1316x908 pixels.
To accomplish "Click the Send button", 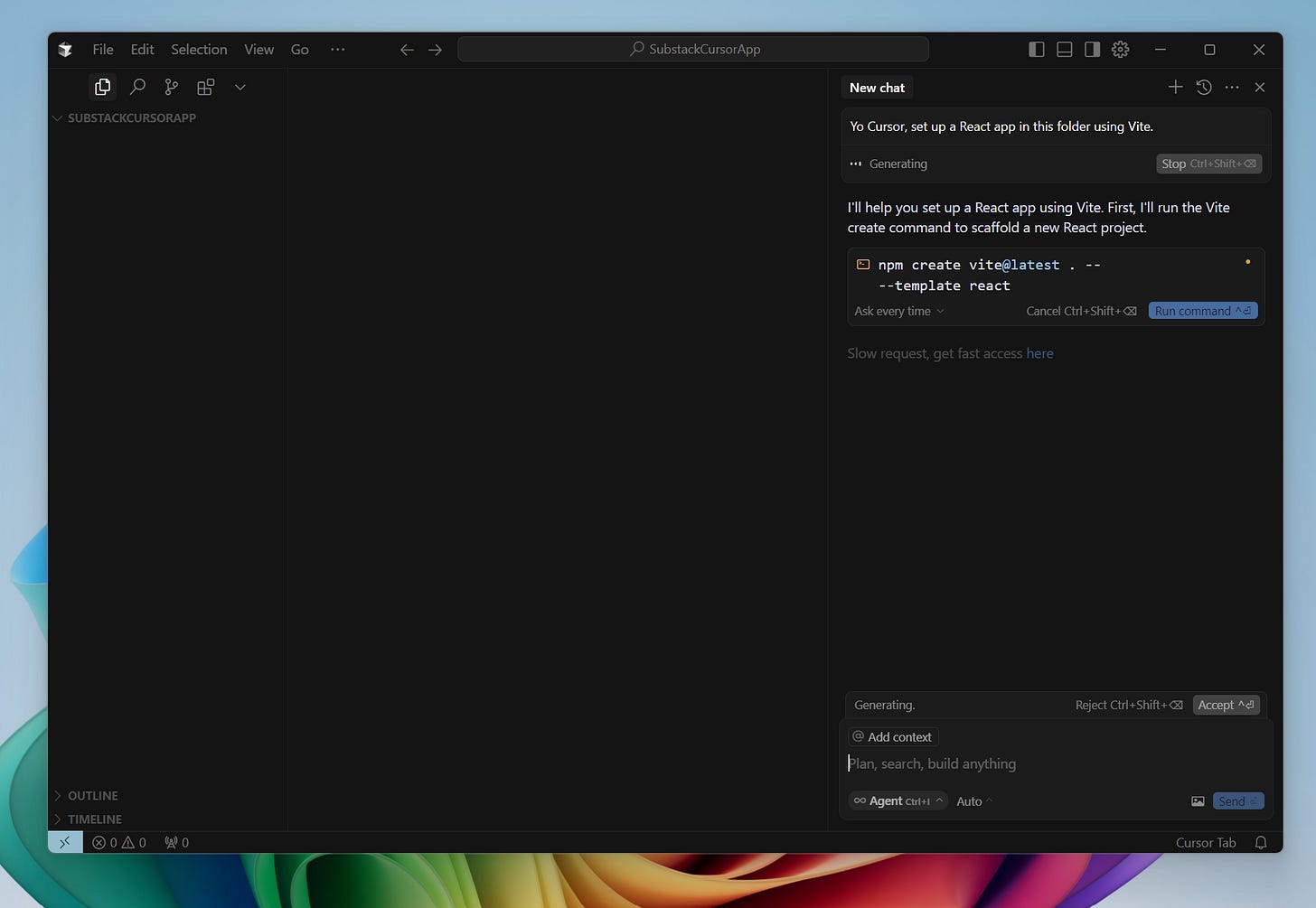I will pyautogui.click(x=1238, y=801).
